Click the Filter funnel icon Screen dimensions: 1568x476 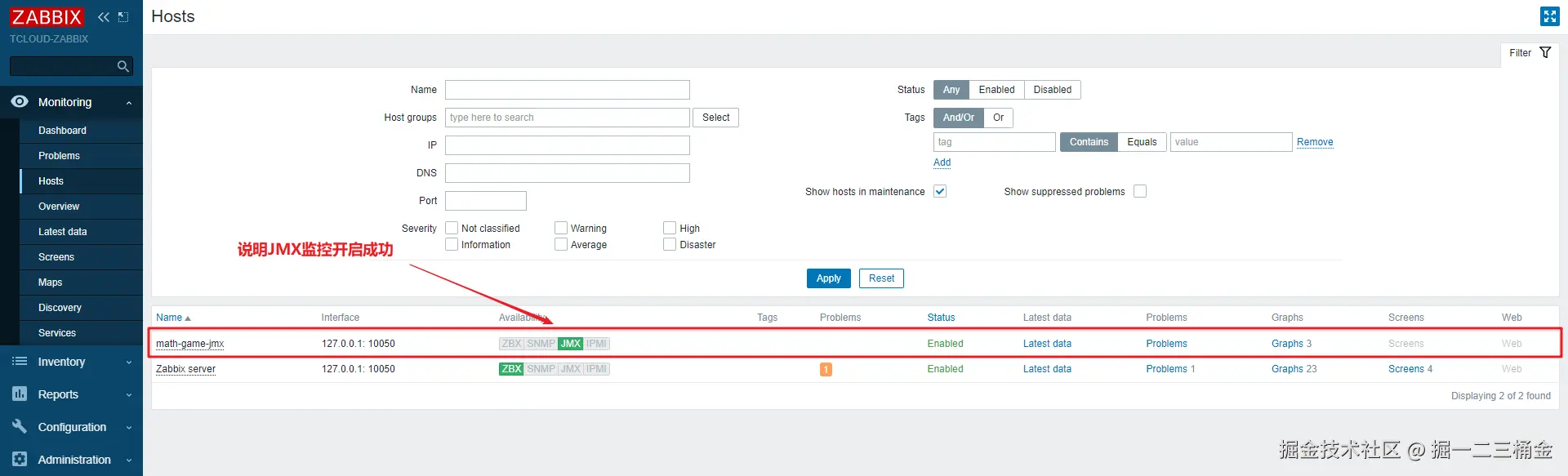[1545, 53]
